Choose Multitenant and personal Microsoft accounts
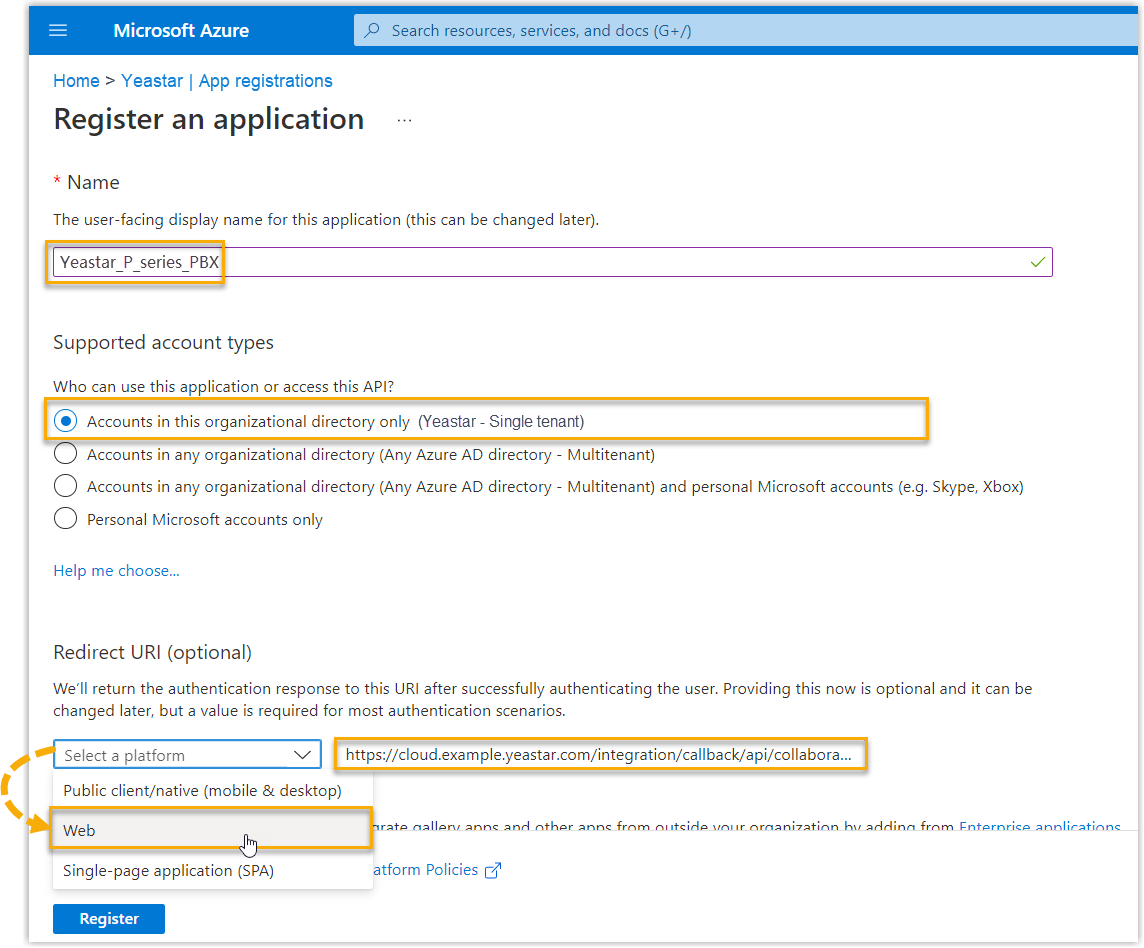The image size is (1144, 948). [x=66, y=487]
